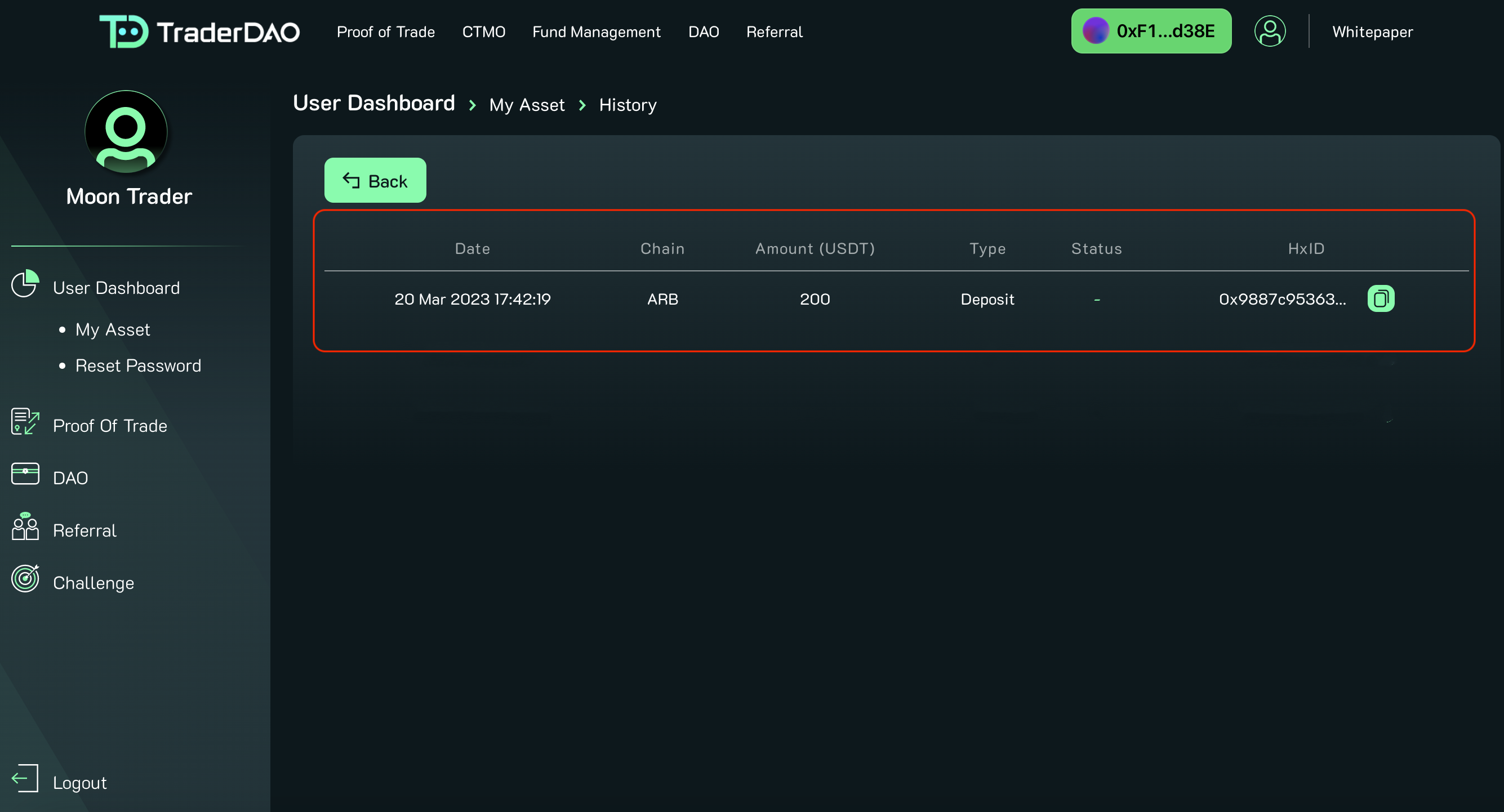Open the Whitepaper link

pos(1372,32)
